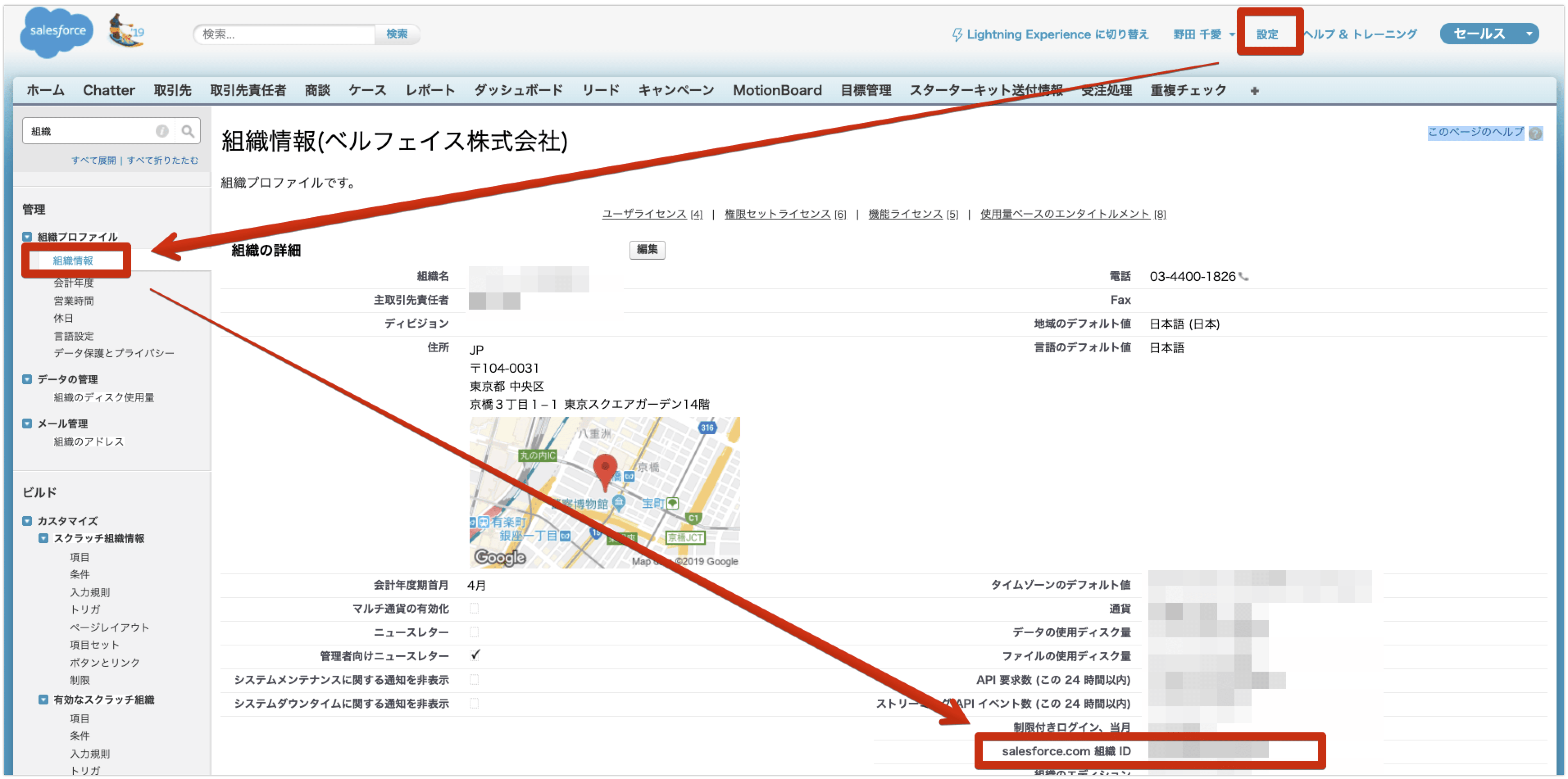
Task: Click the sidebar search info icon
Action: (x=162, y=131)
